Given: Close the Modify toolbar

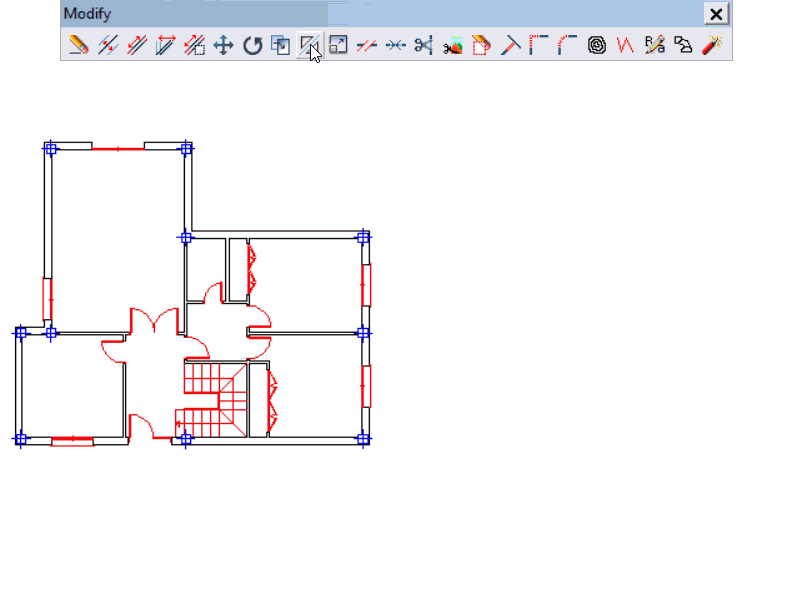Looking at the screenshot, I should (716, 14).
